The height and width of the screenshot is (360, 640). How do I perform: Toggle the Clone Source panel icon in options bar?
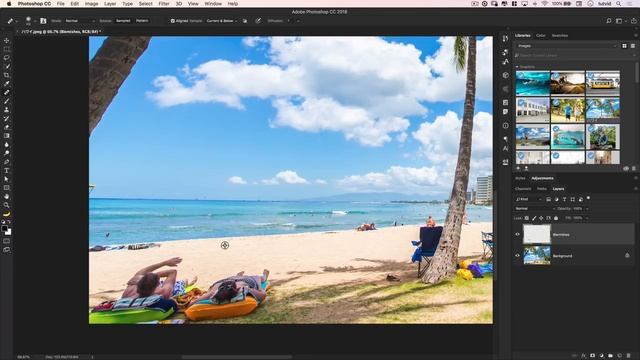(43, 21)
